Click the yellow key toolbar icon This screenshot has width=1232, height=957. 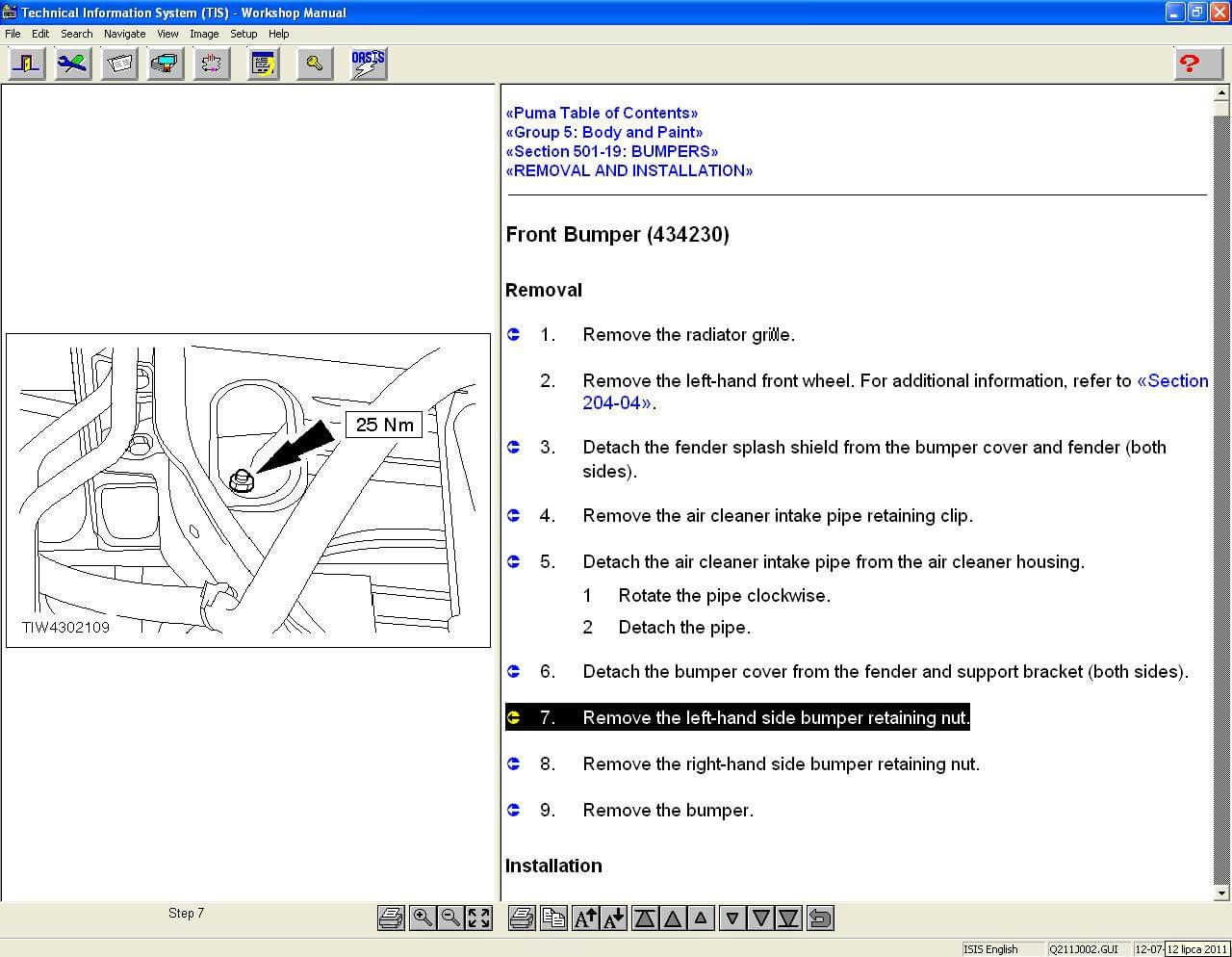pyautogui.click(x=315, y=64)
